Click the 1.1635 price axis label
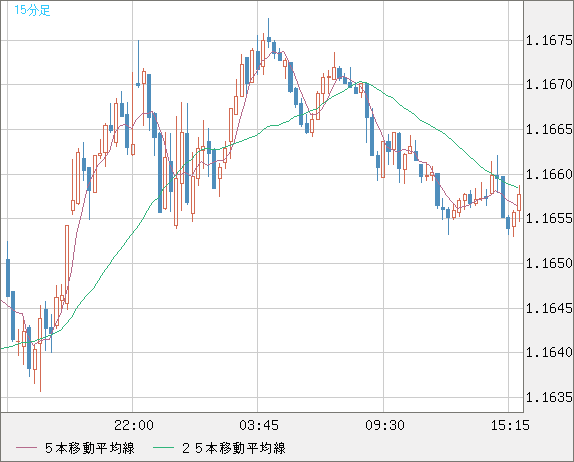574x462 pixels. point(549,397)
